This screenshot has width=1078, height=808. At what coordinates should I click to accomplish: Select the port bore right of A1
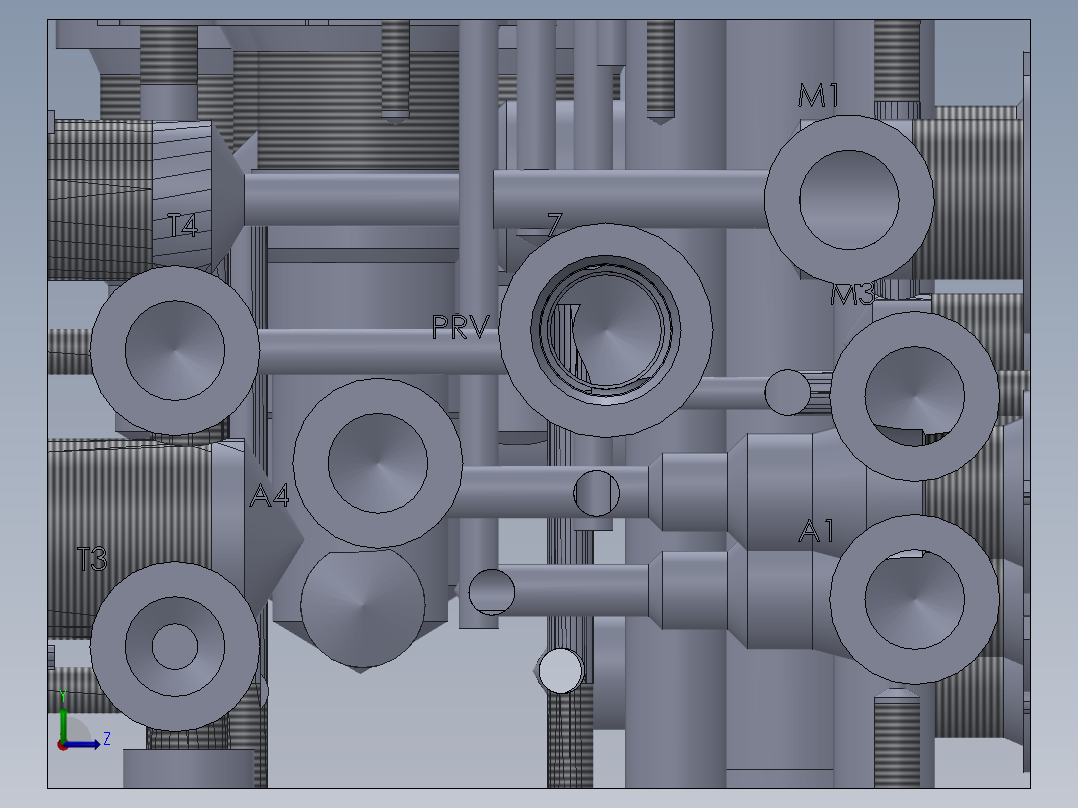914,599
